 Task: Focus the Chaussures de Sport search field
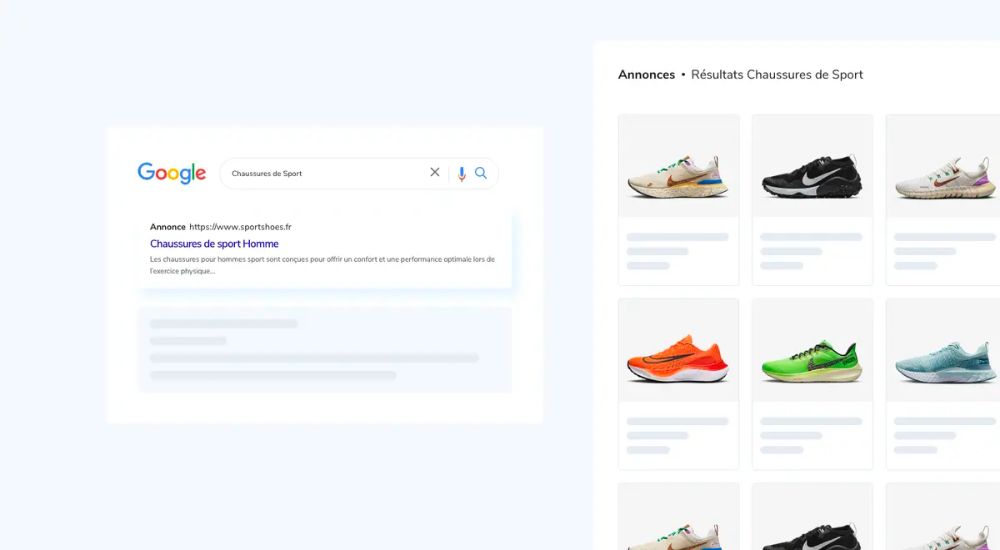tap(358, 174)
